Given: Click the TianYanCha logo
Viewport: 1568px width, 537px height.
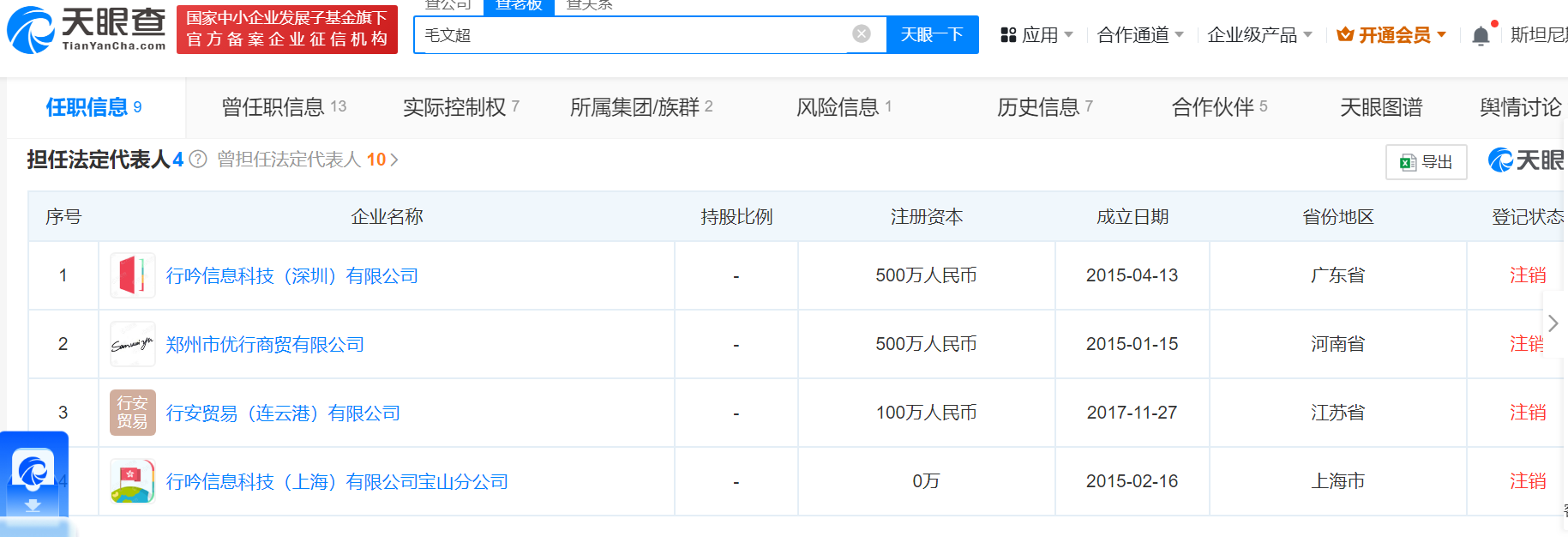Looking at the screenshot, I should pyautogui.click(x=87, y=30).
